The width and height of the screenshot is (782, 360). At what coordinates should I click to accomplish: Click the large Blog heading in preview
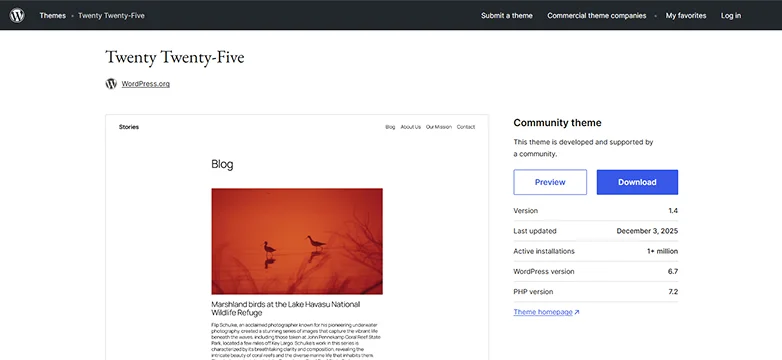click(x=222, y=164)
